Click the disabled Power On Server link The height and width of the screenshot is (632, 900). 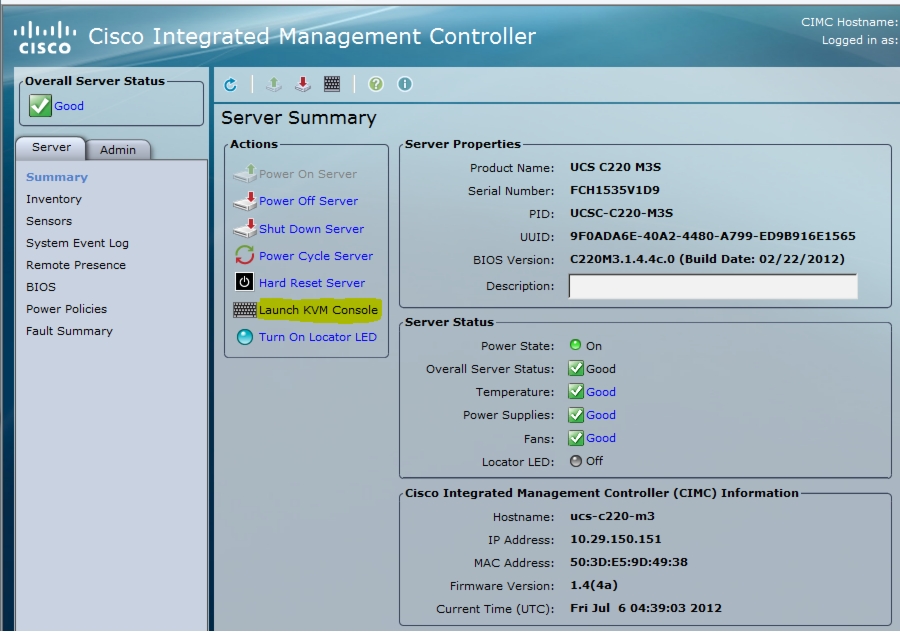(308, 174)
